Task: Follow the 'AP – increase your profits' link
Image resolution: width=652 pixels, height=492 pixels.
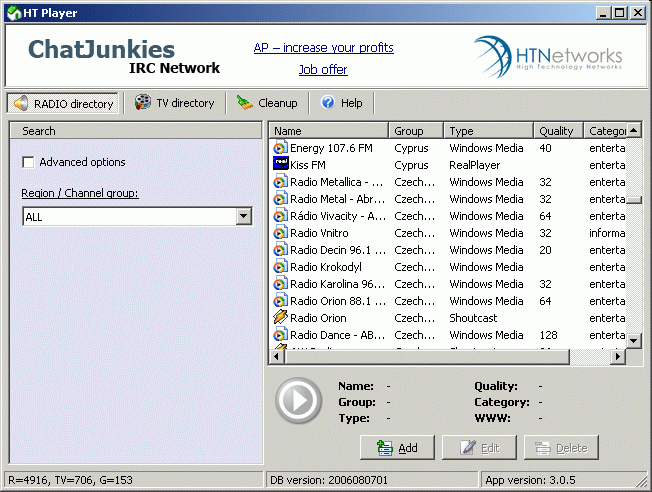Action: 324,48
